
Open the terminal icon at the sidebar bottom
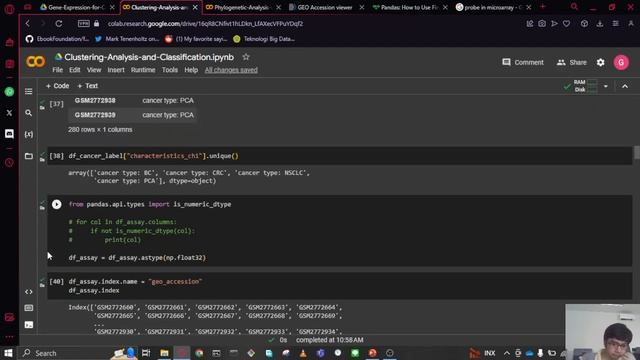(x=29, y=325)
